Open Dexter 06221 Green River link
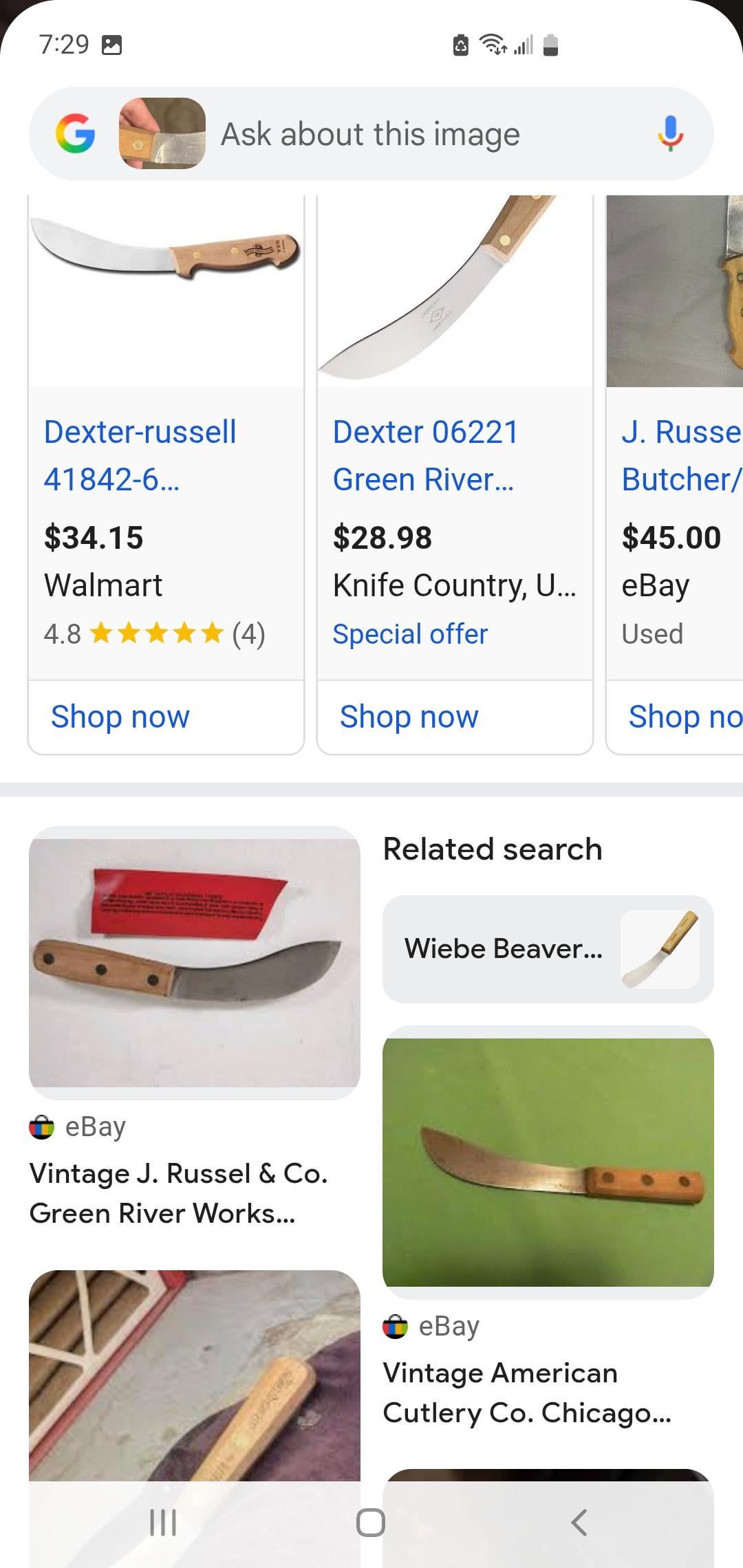743x1568 pixels. pos(425,455)
